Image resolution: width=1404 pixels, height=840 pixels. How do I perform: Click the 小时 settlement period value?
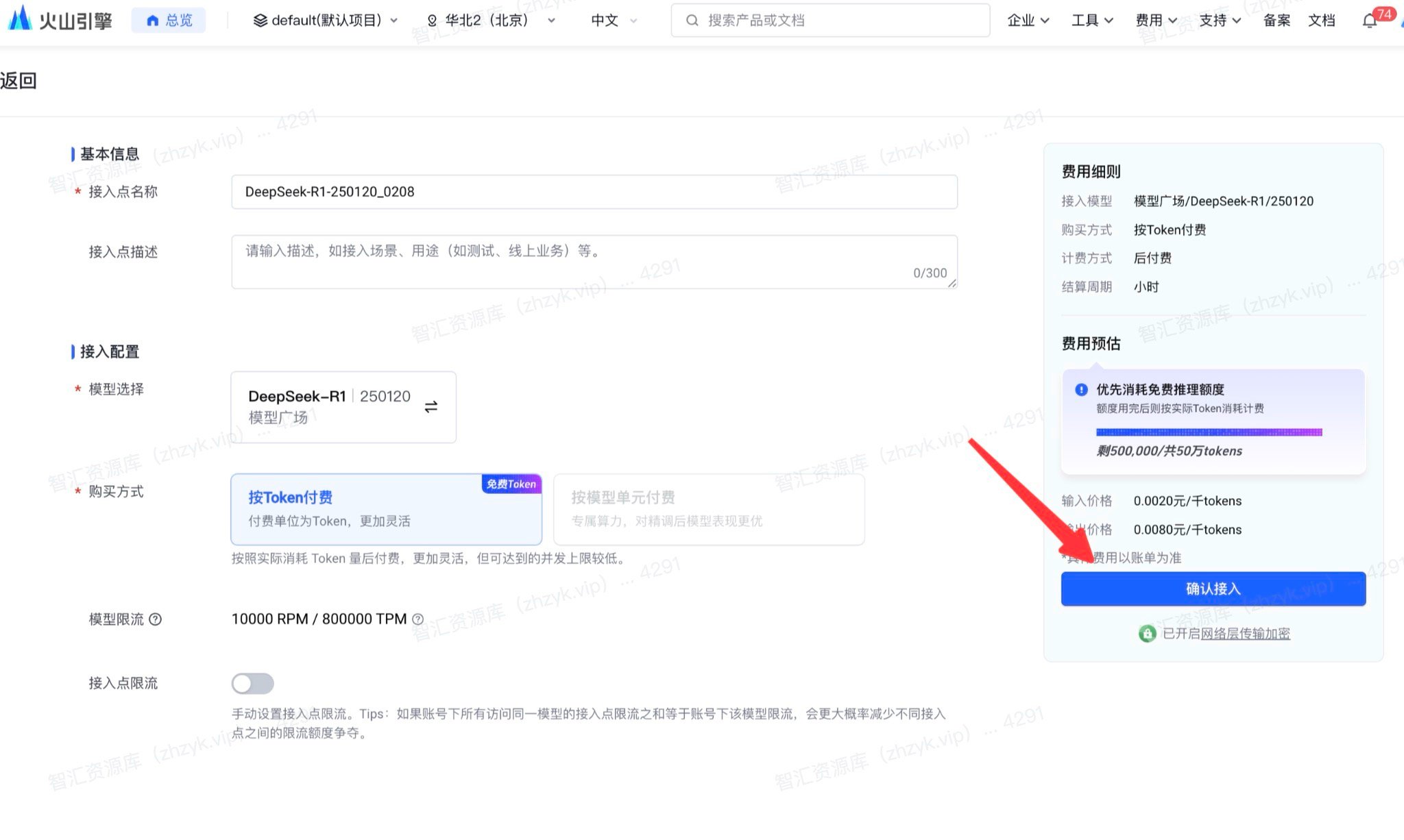click(x=1146, y=287)
